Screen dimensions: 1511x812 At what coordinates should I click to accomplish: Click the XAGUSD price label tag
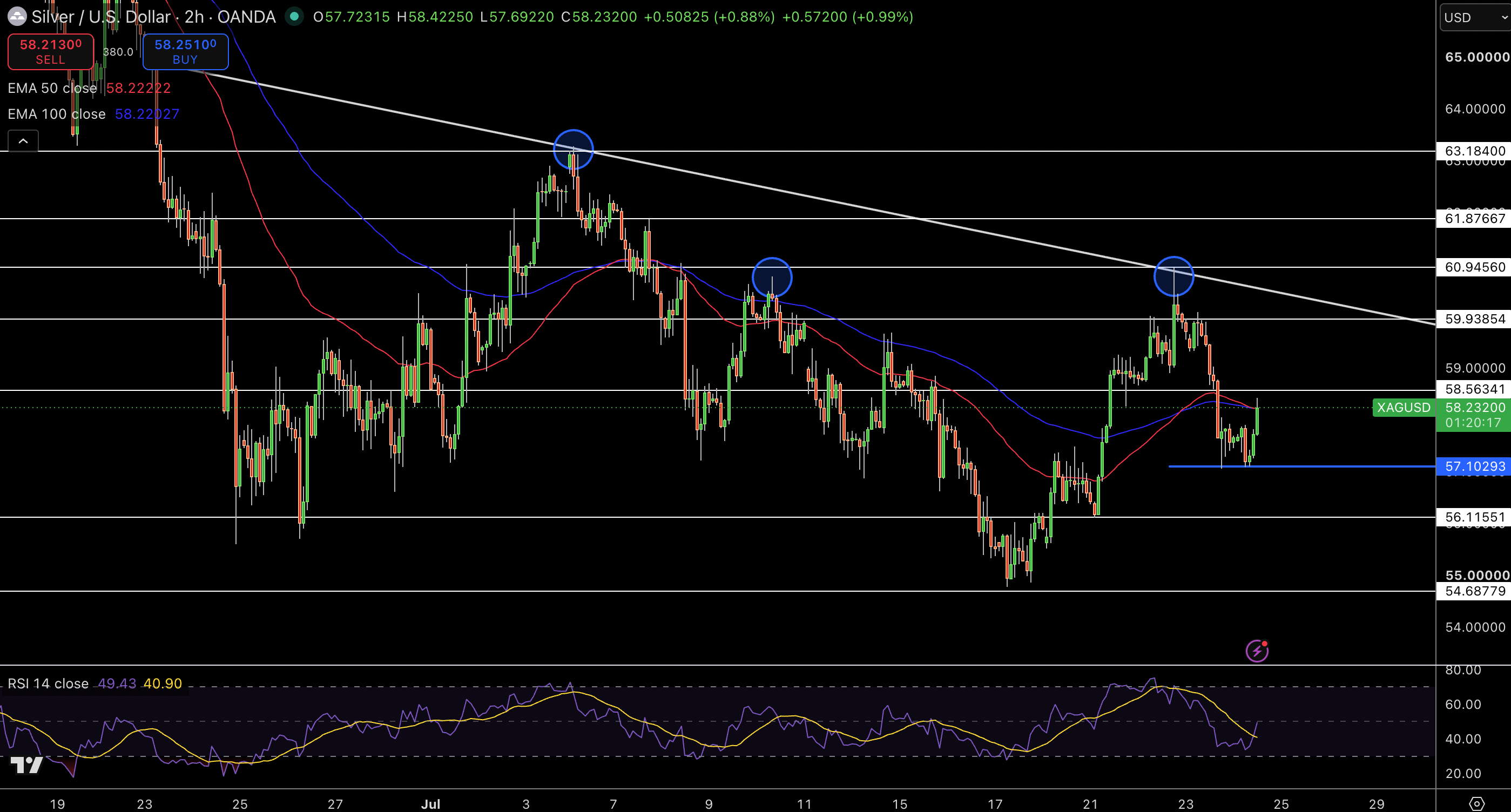(1404, 408)
